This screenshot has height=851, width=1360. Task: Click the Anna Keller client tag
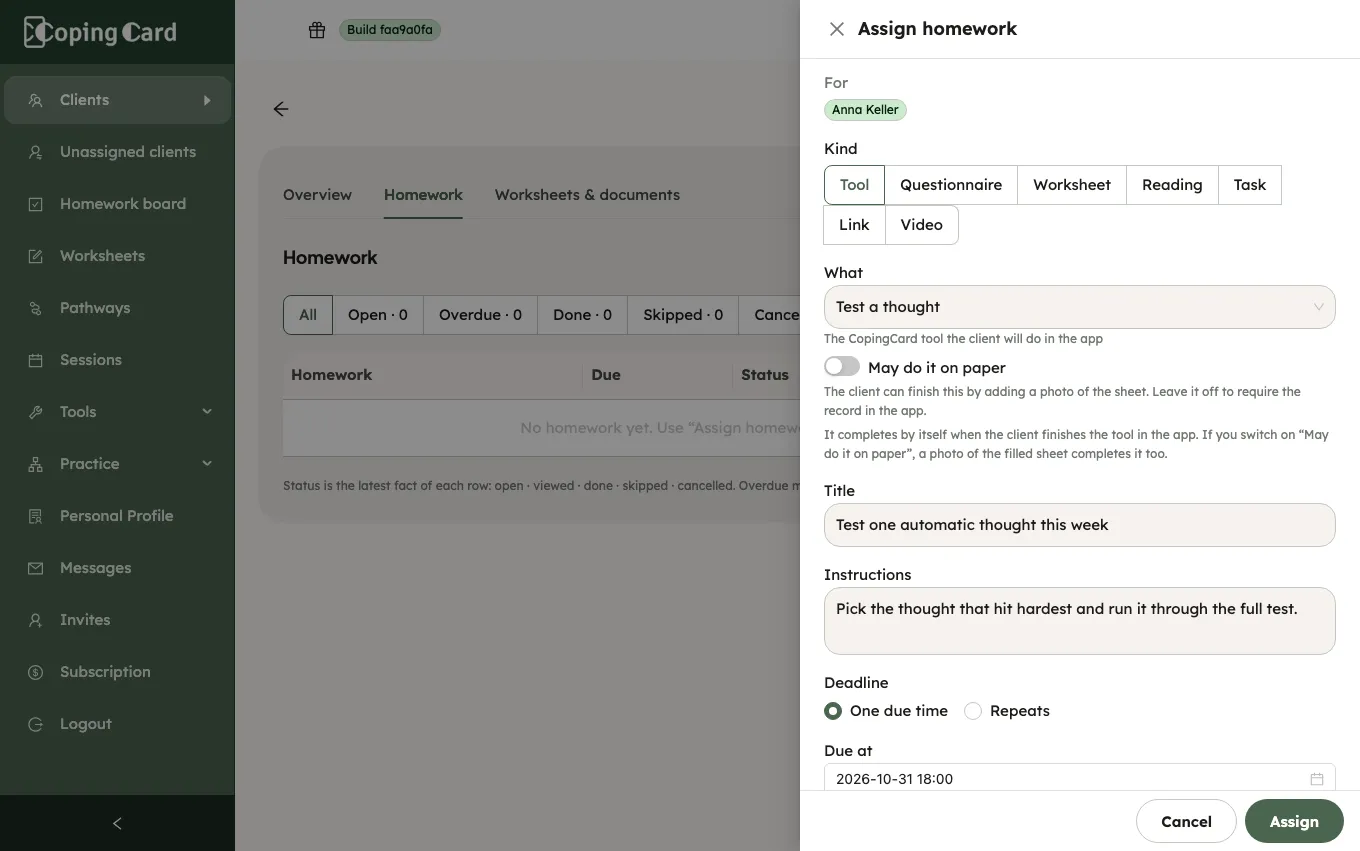[865, 110]
